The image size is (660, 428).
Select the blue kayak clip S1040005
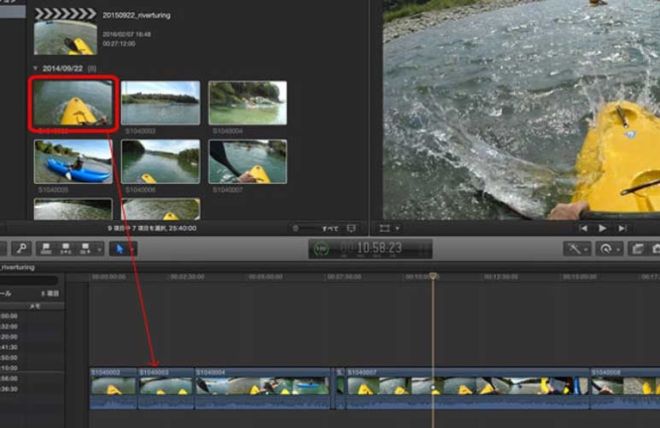pos(72,160)
